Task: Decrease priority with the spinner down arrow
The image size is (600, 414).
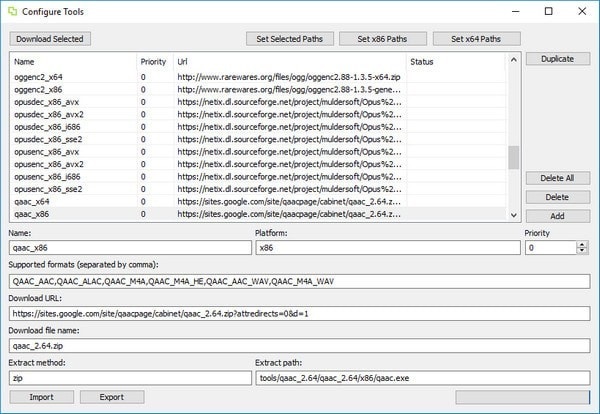Action: (582, 251)
